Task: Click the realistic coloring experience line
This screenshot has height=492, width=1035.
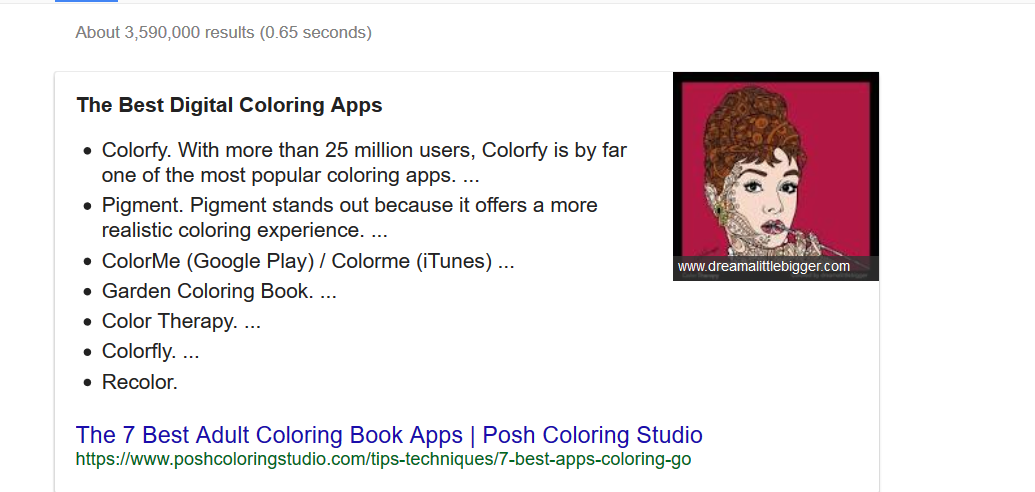Action: 244,230
